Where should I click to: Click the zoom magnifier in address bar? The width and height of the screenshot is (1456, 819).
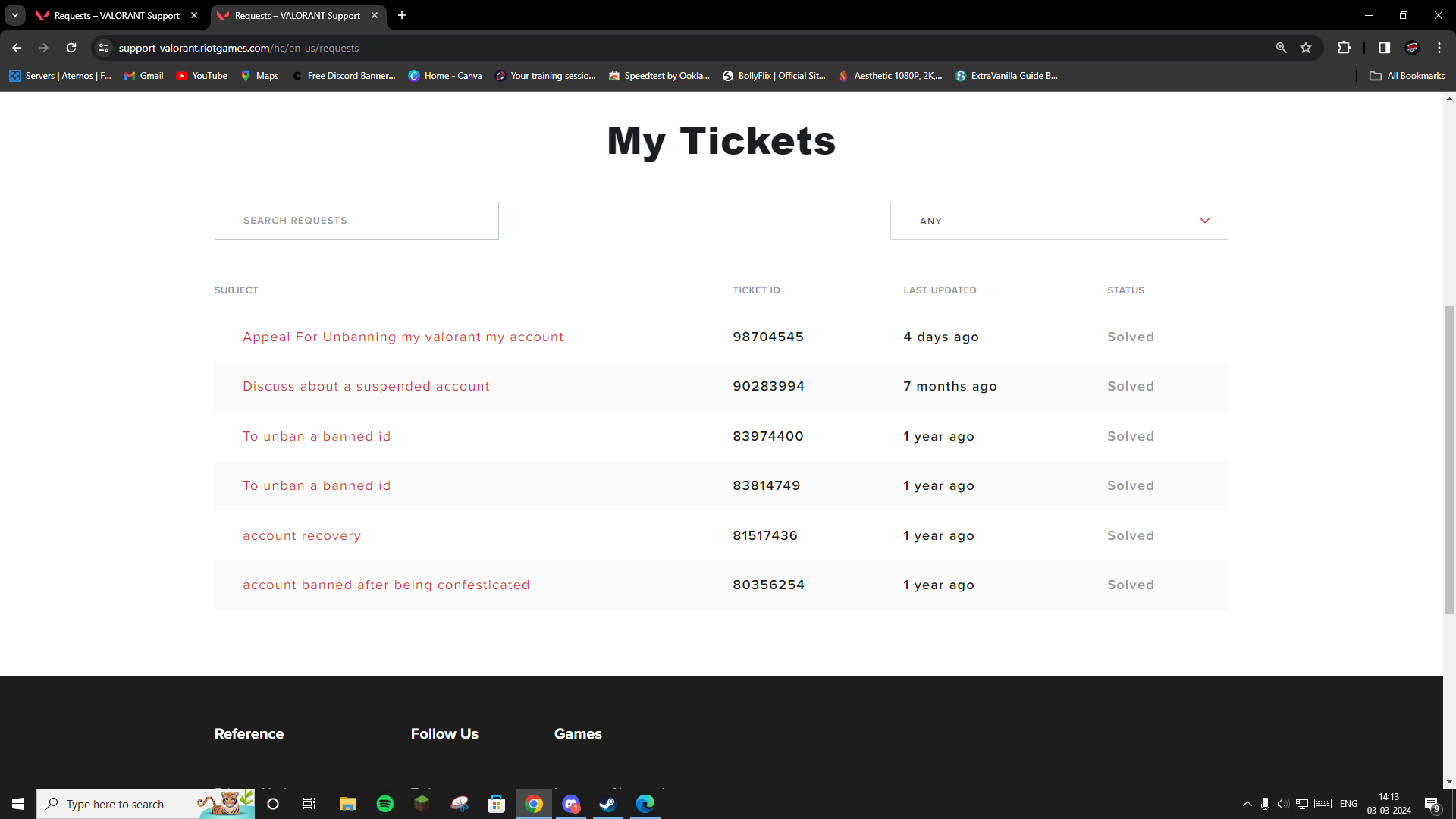(1281, 48)
